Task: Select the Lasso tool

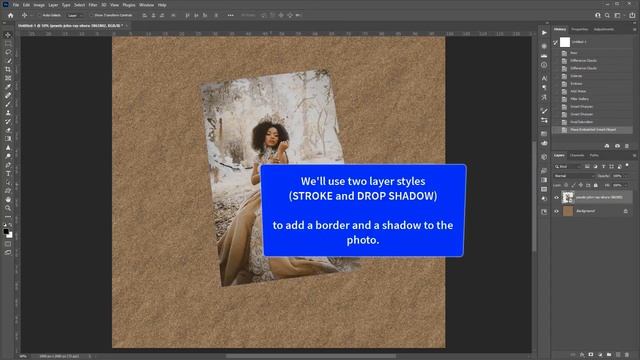Action: point(8,52)
